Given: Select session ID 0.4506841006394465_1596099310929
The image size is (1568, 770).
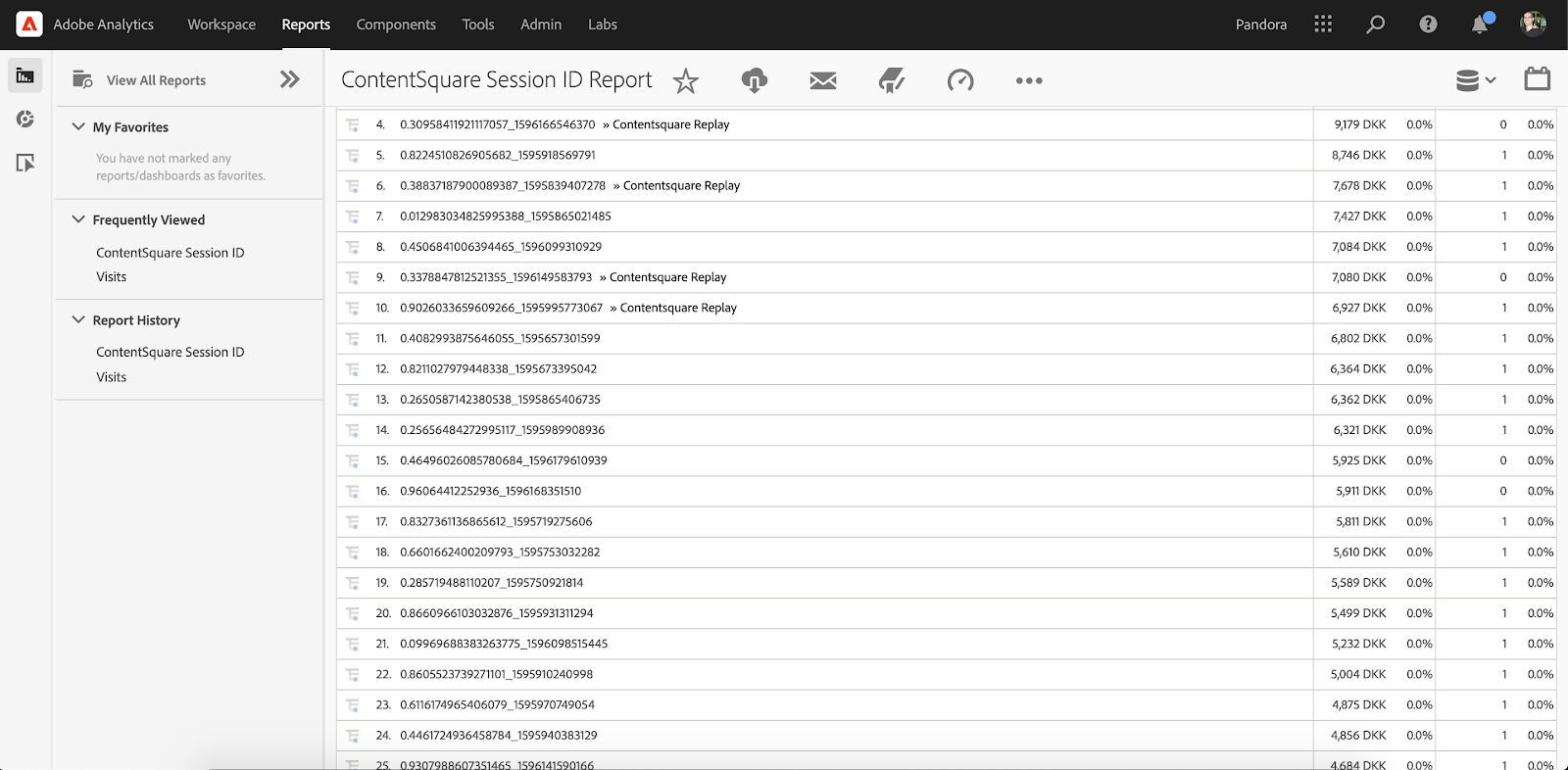Looking at the screenshot, I should pos(501,247).
